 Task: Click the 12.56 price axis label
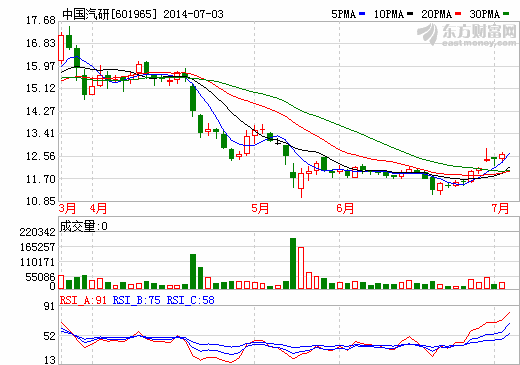click(41, 156)
